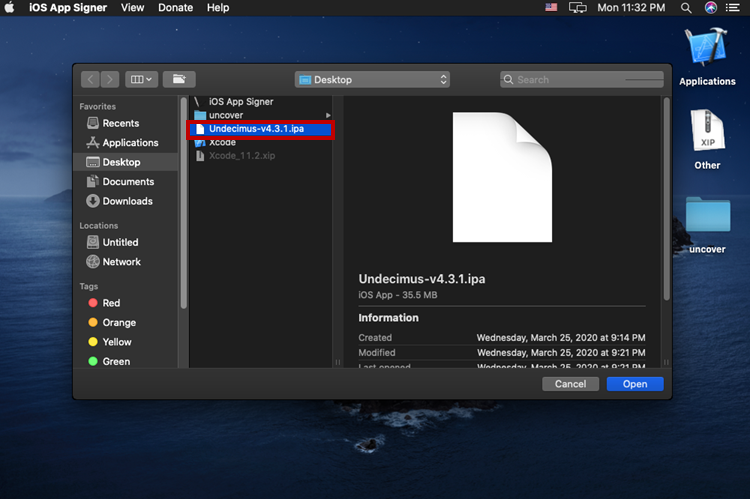Open the column view options dropdown

[141, 79]
